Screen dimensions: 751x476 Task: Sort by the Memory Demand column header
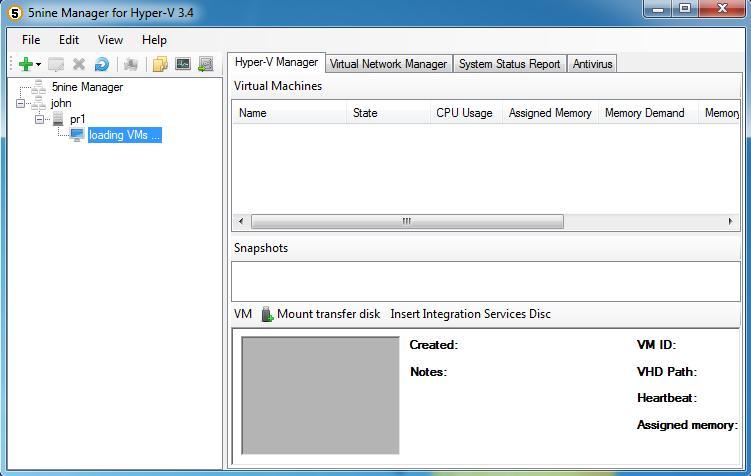point(648,113)
